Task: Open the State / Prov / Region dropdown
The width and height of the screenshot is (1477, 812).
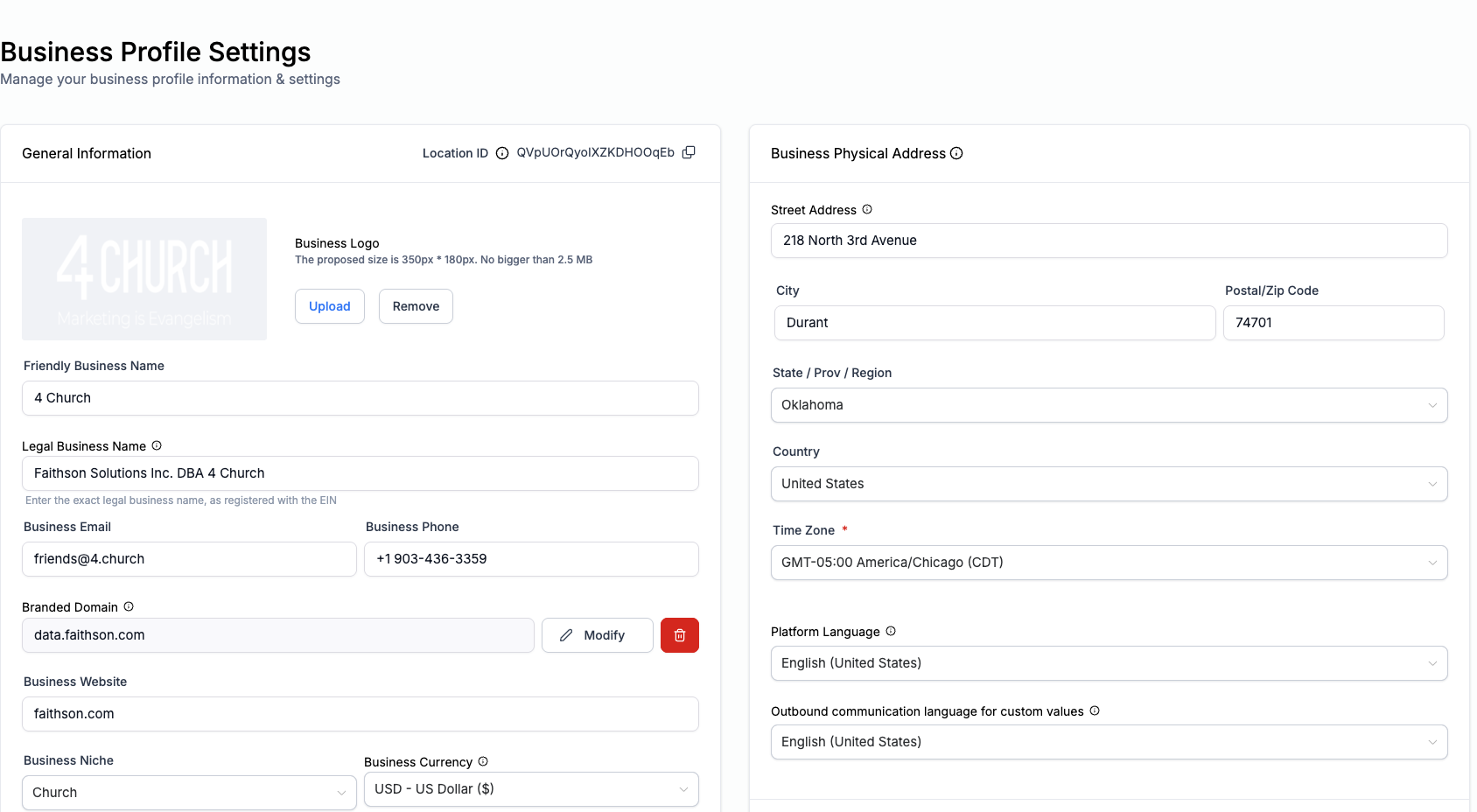Action: pos(1109,405)
